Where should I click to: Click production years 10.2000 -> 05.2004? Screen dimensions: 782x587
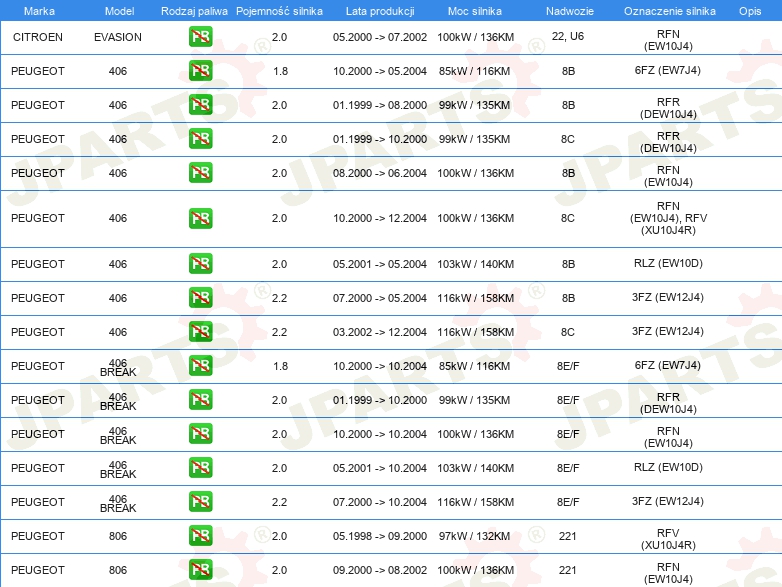pyautogui.click(x=380, y=71)
